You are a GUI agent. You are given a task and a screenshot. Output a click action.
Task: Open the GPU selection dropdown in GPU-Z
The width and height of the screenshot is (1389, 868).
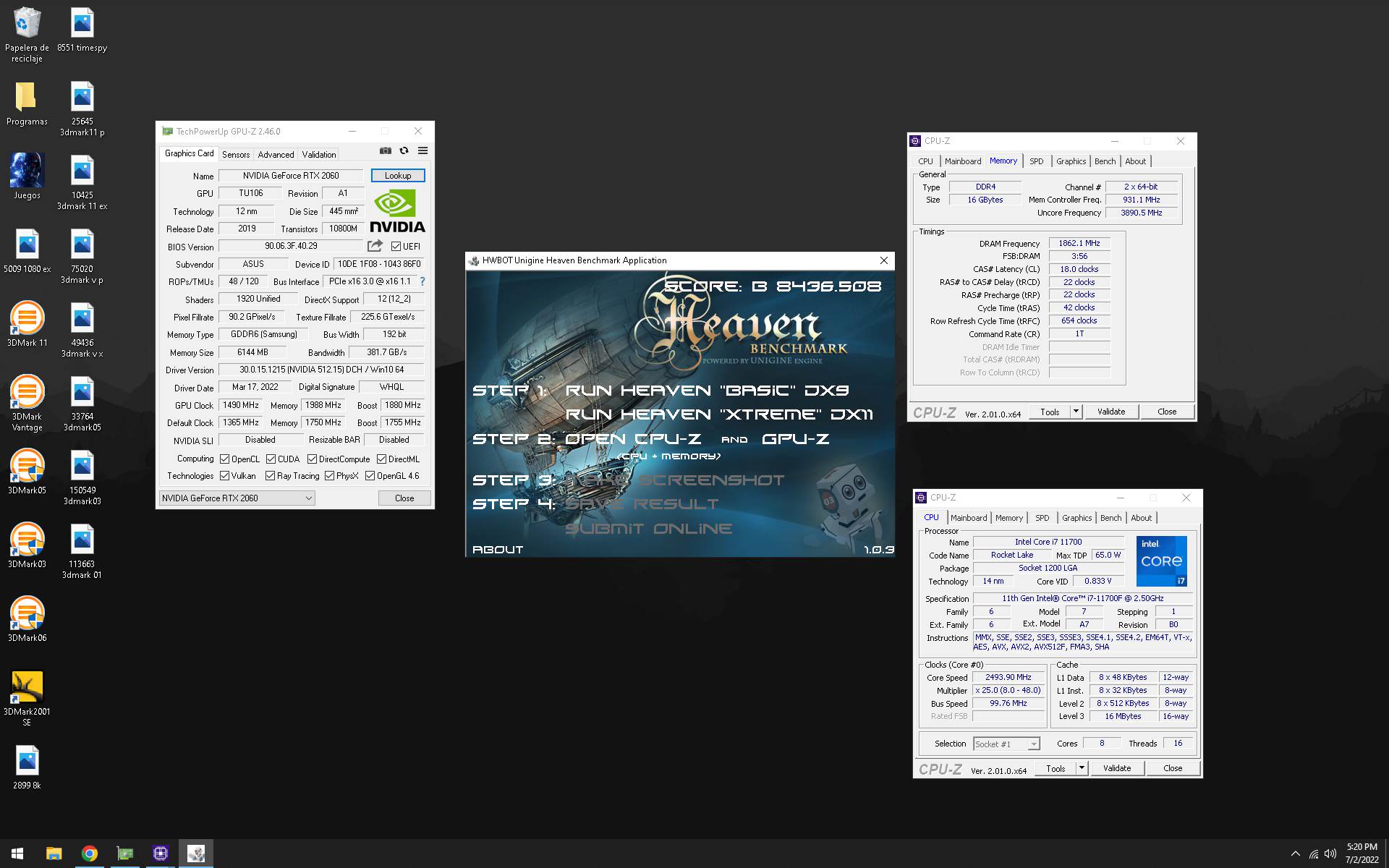coord(237,498)
